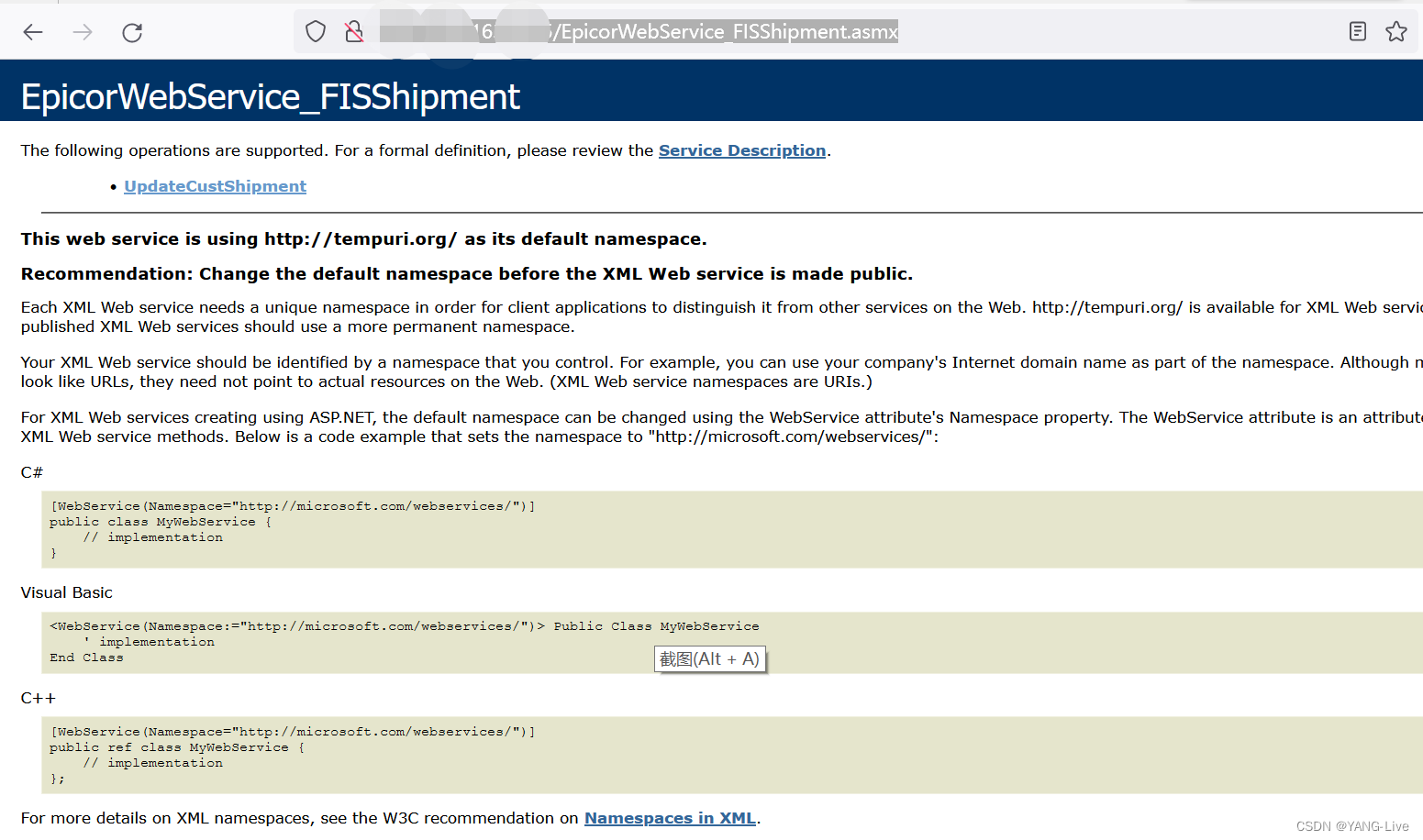Open the tracking protection shield icon
The image size is (1423, 840).
tap(316, 32)
